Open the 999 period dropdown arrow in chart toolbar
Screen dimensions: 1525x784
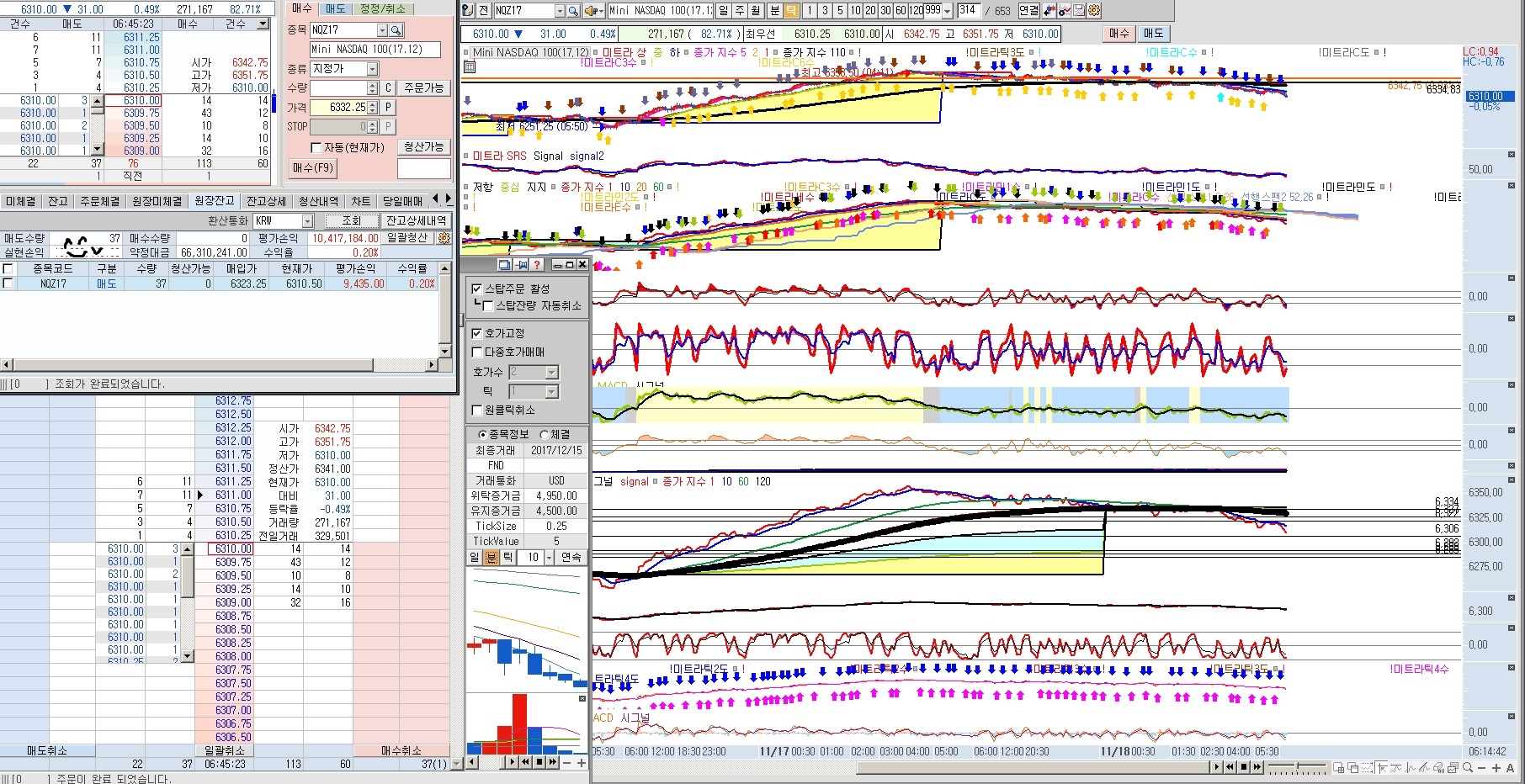click(x=948, y=11)
